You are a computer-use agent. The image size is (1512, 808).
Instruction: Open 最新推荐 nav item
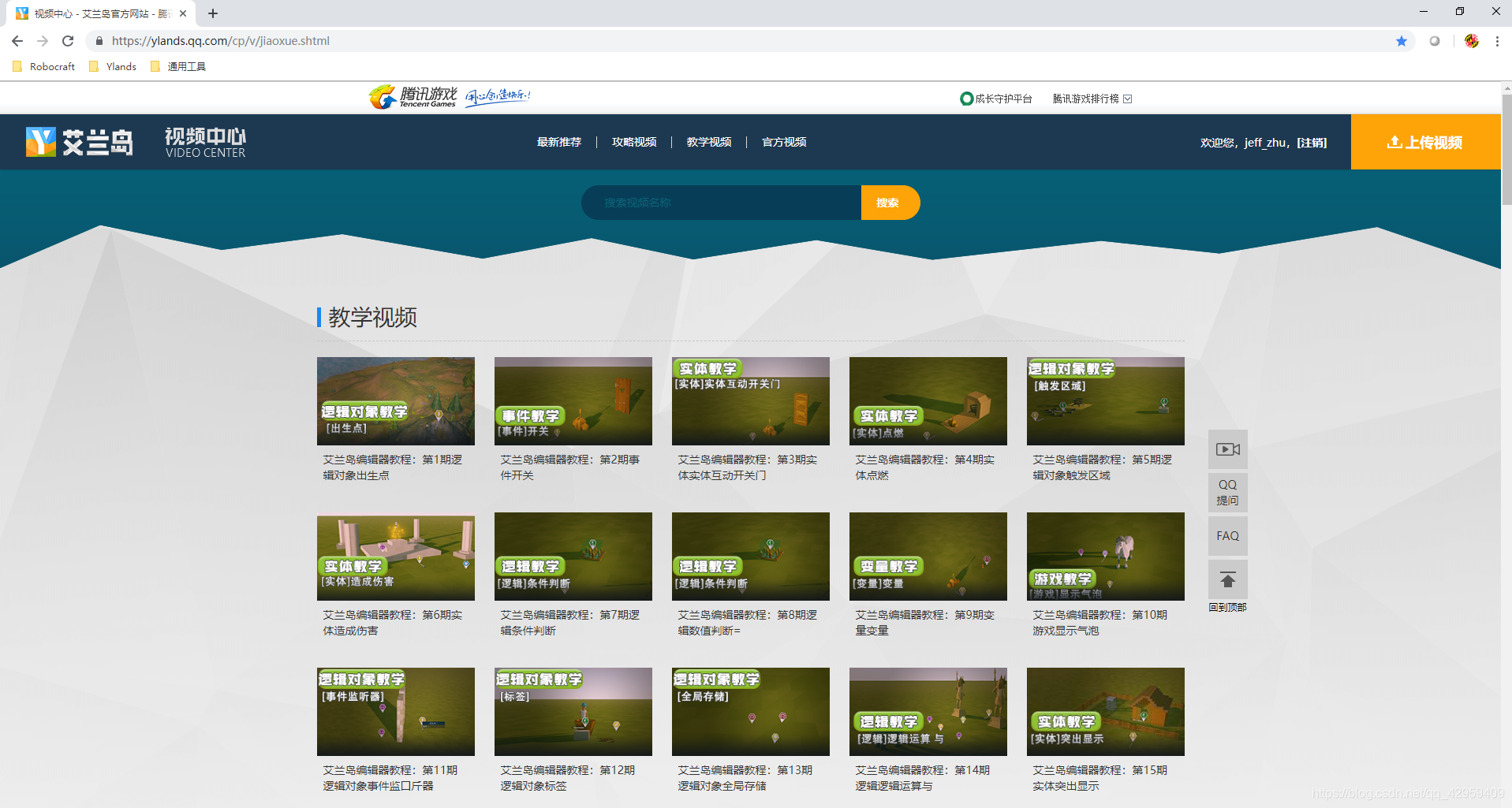(558, 142)
